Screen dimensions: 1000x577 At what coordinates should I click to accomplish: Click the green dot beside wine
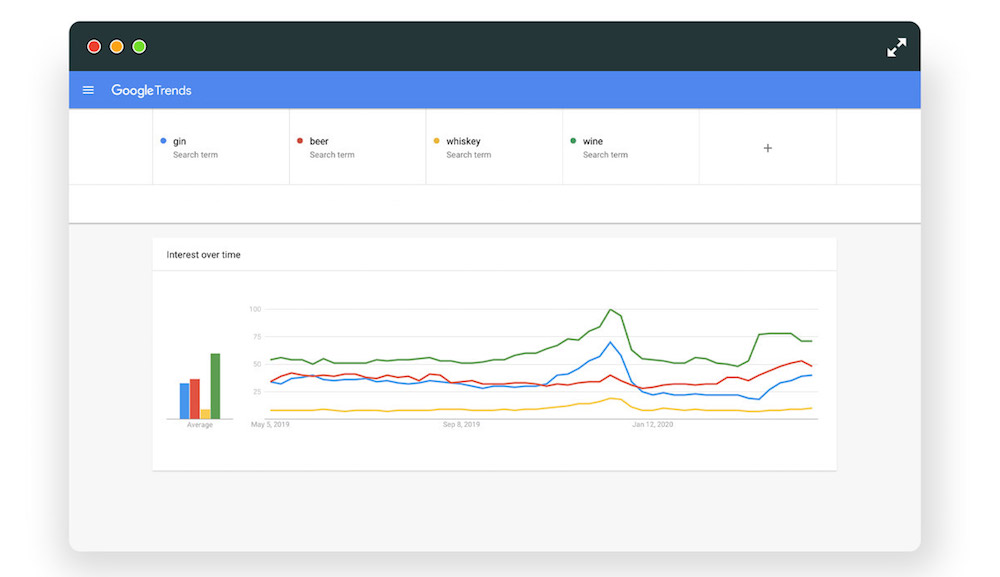(573, 142)
